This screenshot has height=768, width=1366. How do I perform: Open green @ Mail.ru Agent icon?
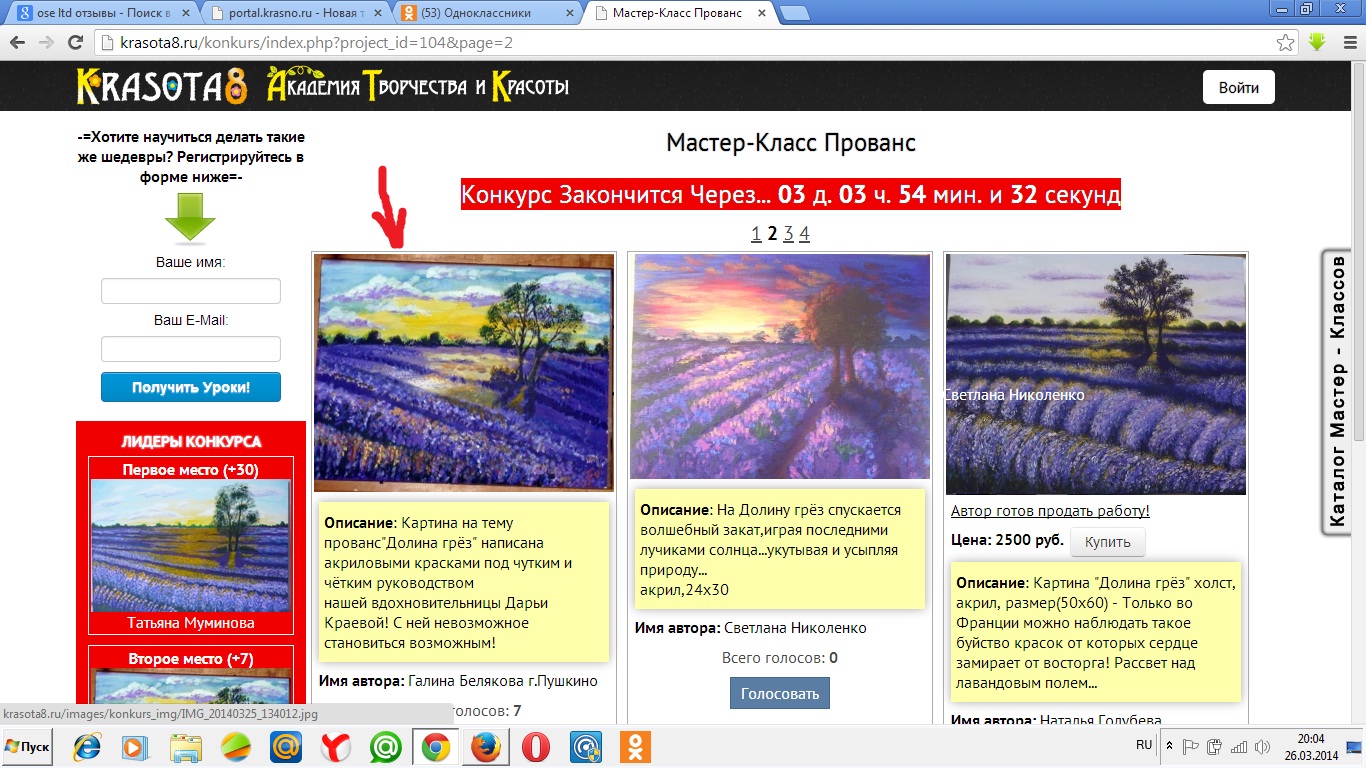point(386,747)
